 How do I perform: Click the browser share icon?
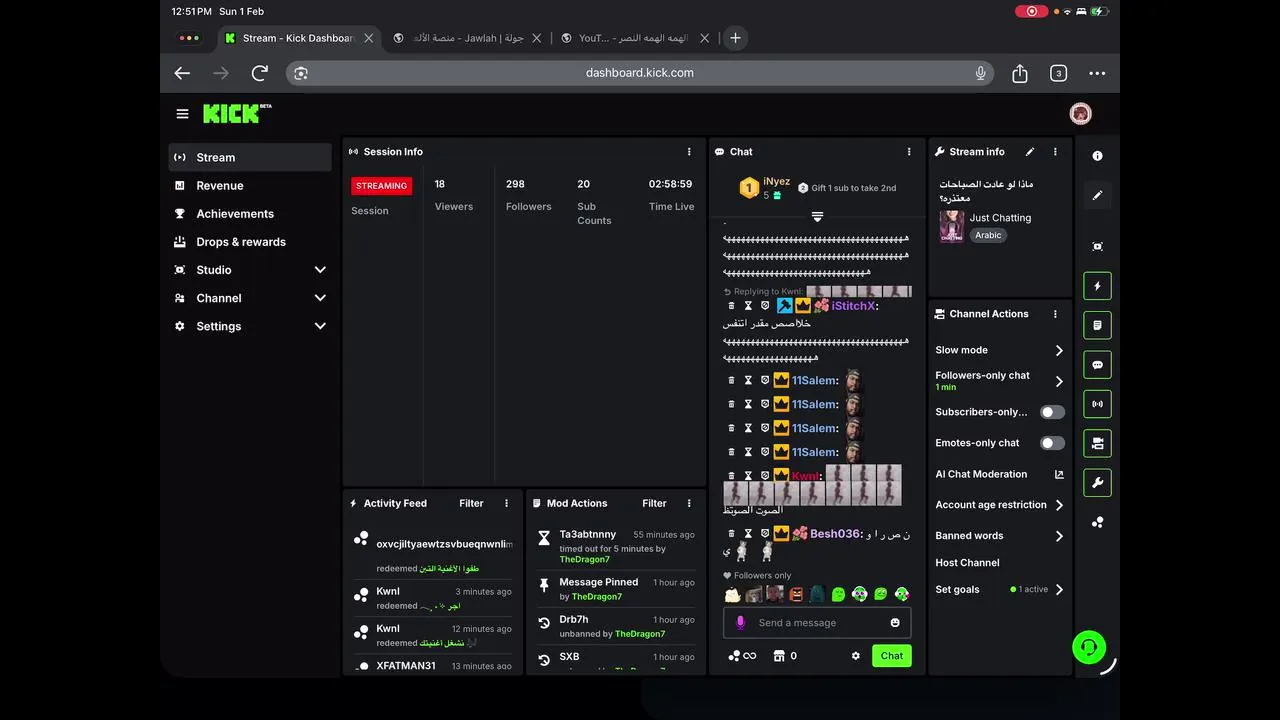pyautogui.click(x=1020, y=73)
